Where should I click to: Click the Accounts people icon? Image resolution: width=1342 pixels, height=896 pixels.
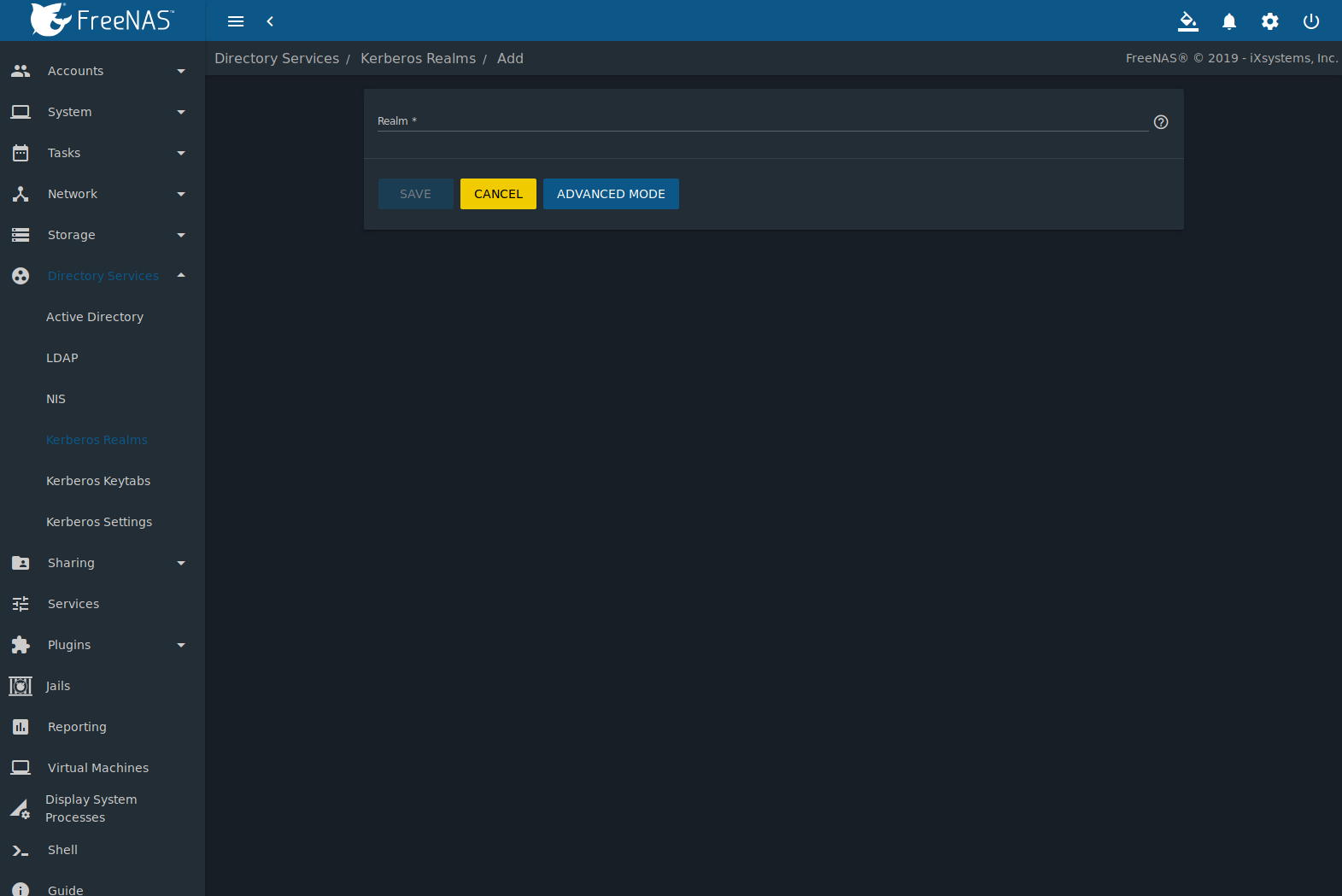click(21, 71)
